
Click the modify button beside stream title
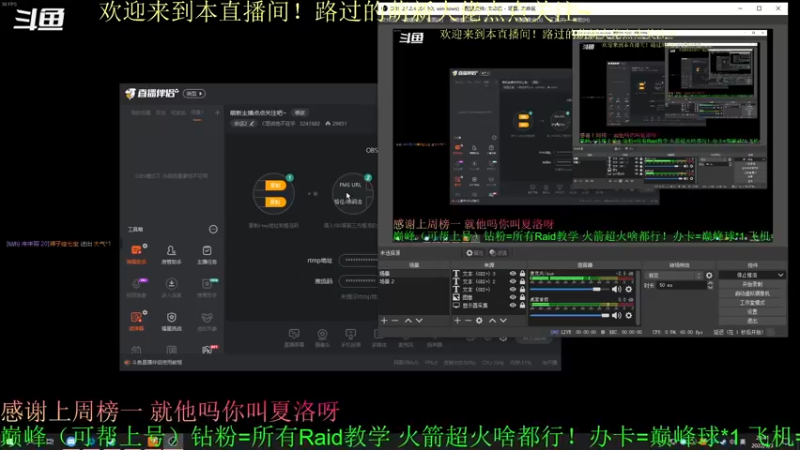[x=300, y=113]
